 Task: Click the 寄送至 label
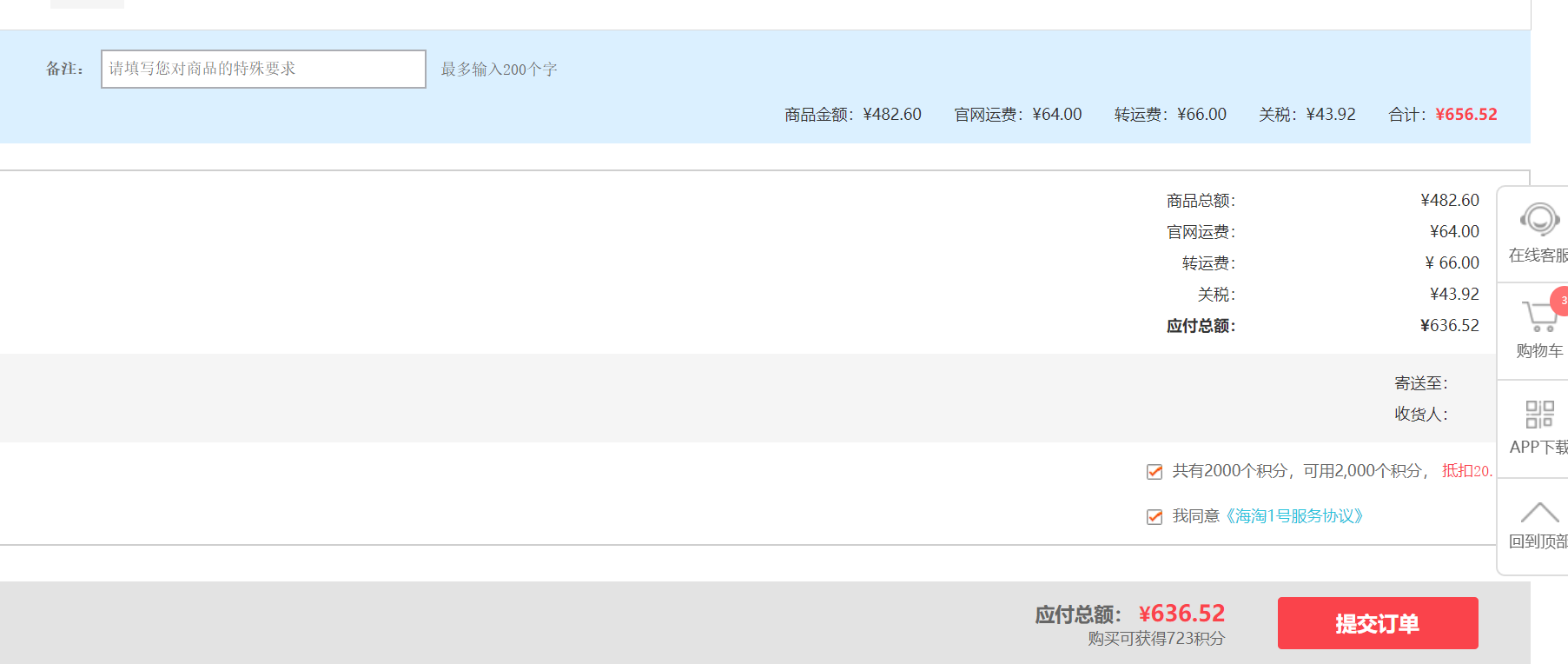point(1421,383)
